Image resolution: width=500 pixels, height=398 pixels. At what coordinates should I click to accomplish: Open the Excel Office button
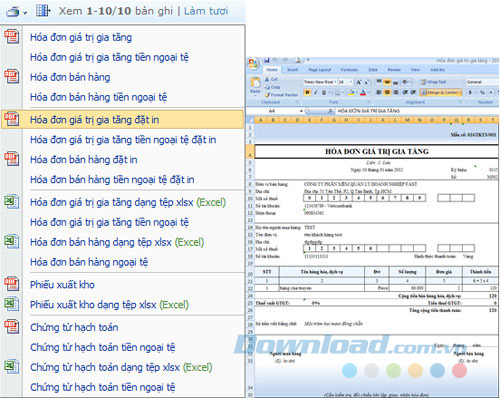(253, 63)
